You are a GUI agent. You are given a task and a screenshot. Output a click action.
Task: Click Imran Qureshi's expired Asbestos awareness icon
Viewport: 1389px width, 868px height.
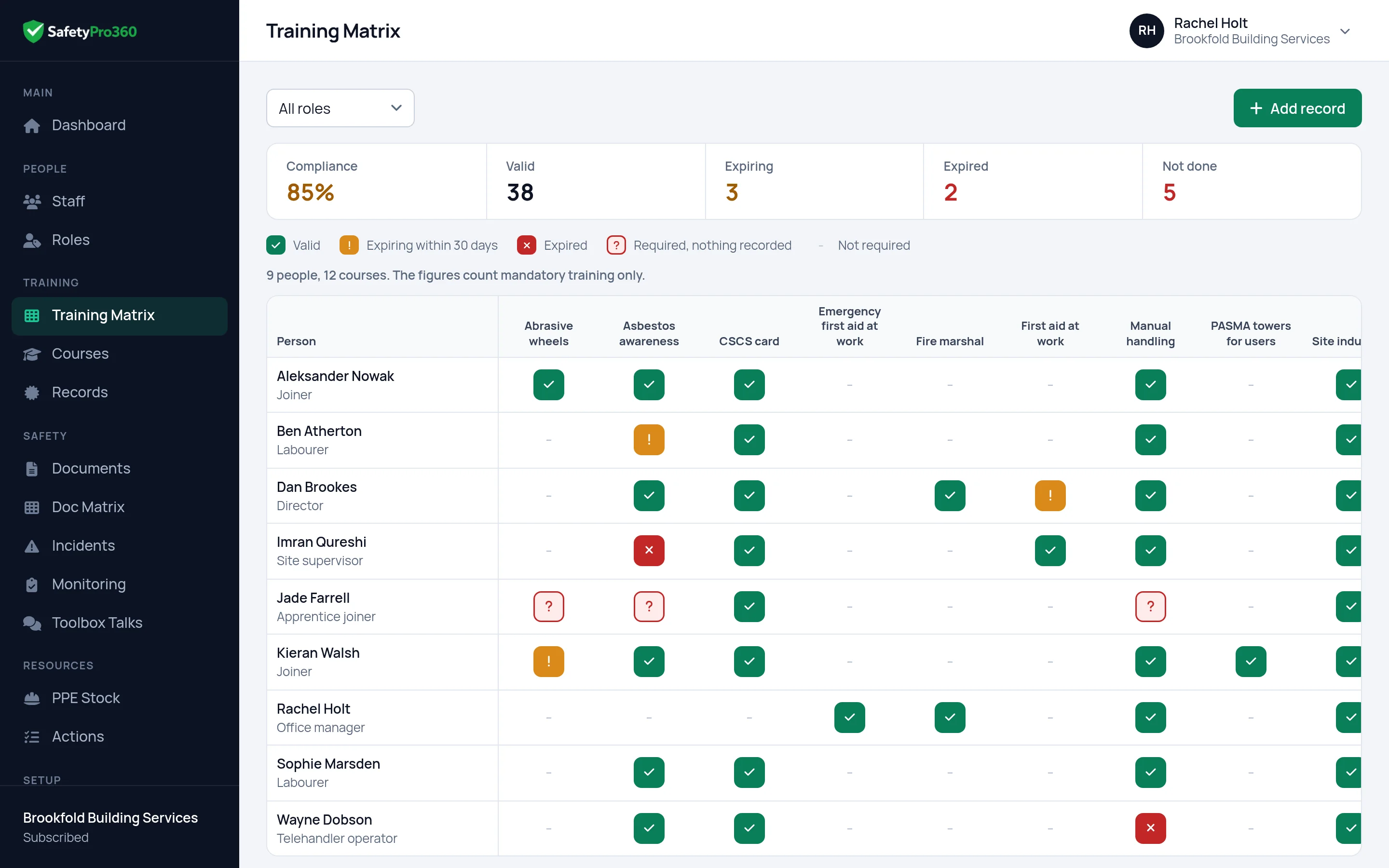coord(649,550)
